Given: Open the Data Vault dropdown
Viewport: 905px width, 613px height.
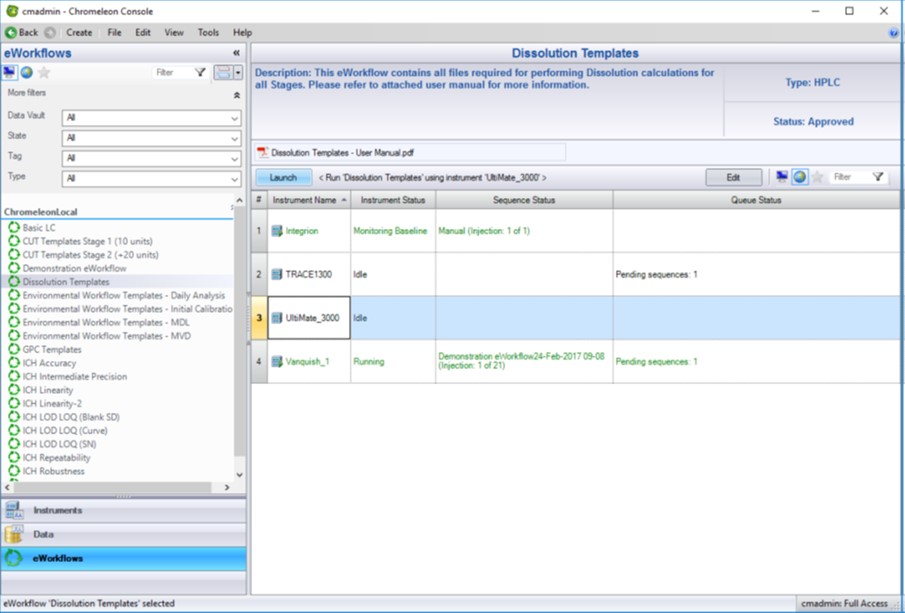Looking at the screenshot, I should pyautogui.click(x=151, y=118).
